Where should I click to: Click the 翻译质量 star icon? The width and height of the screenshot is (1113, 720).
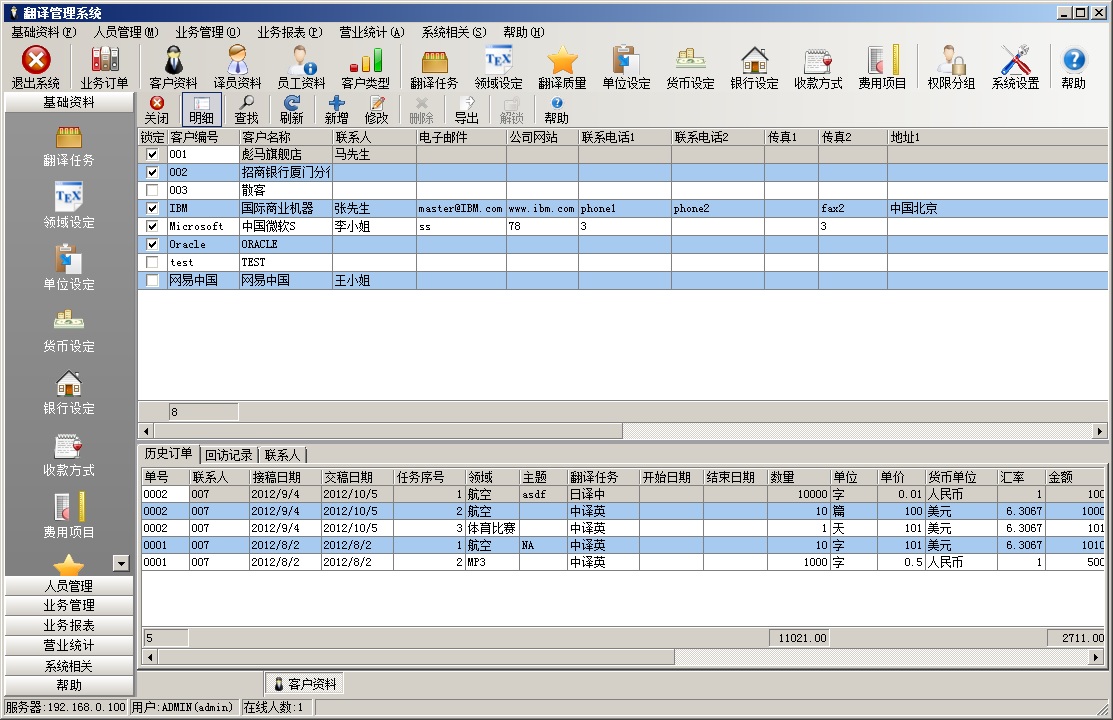point(562,62)
